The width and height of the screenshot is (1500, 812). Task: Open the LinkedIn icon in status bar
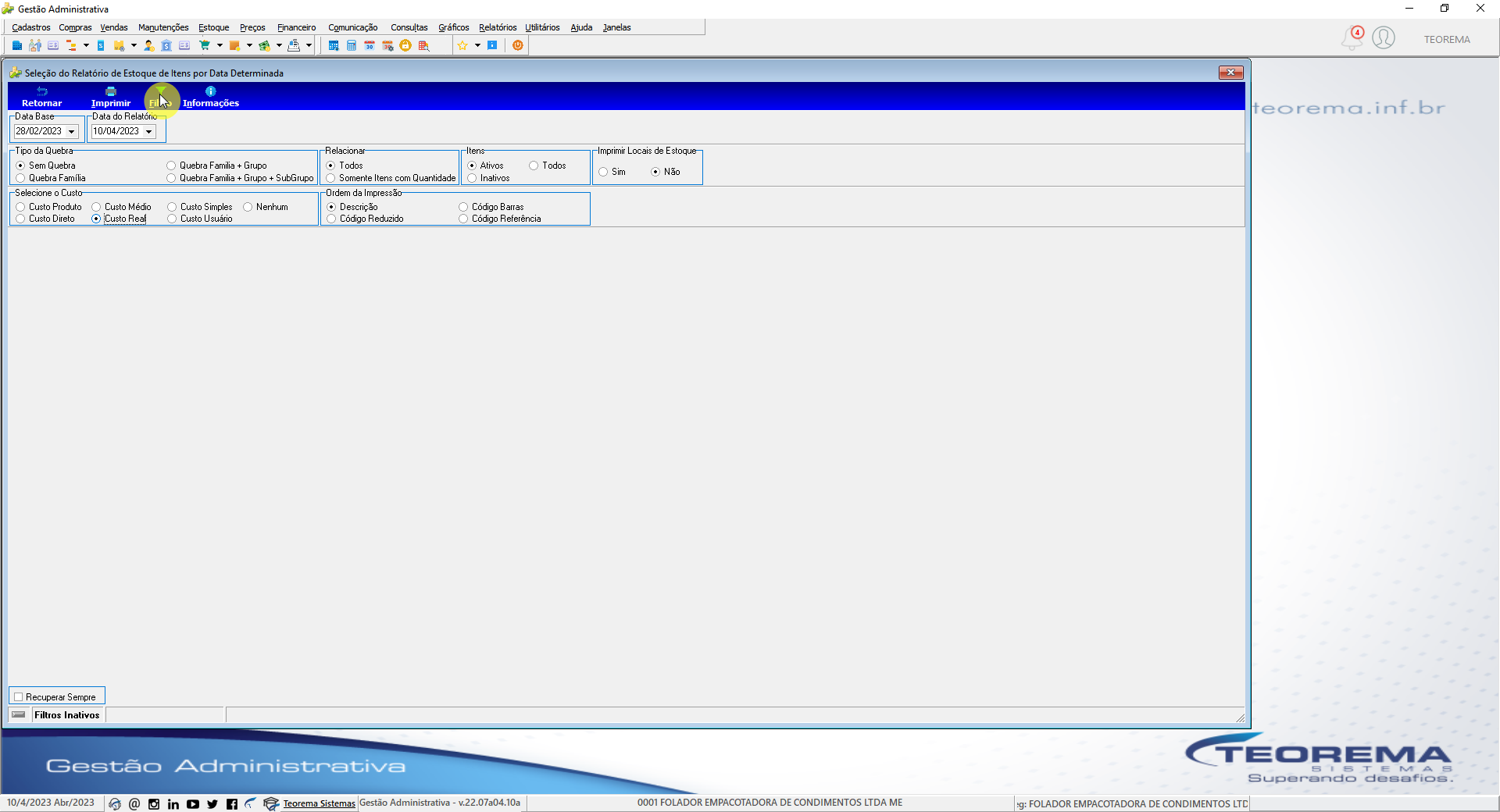pyautogui.click(x=173, y=803)
